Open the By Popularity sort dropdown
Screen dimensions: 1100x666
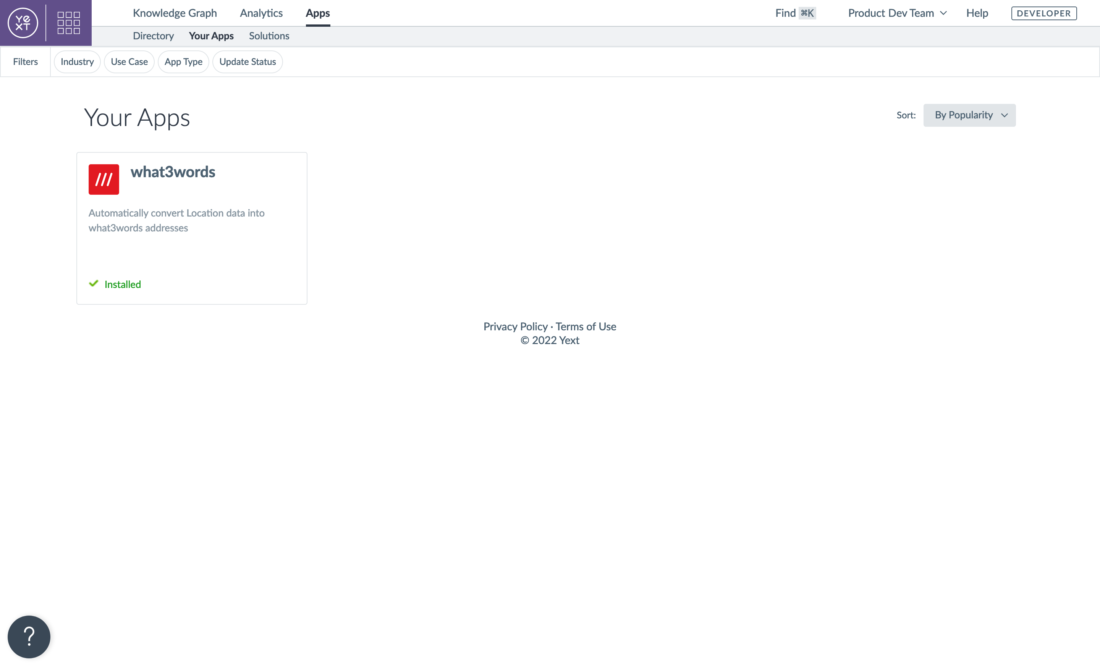click(x=969, y=115)
